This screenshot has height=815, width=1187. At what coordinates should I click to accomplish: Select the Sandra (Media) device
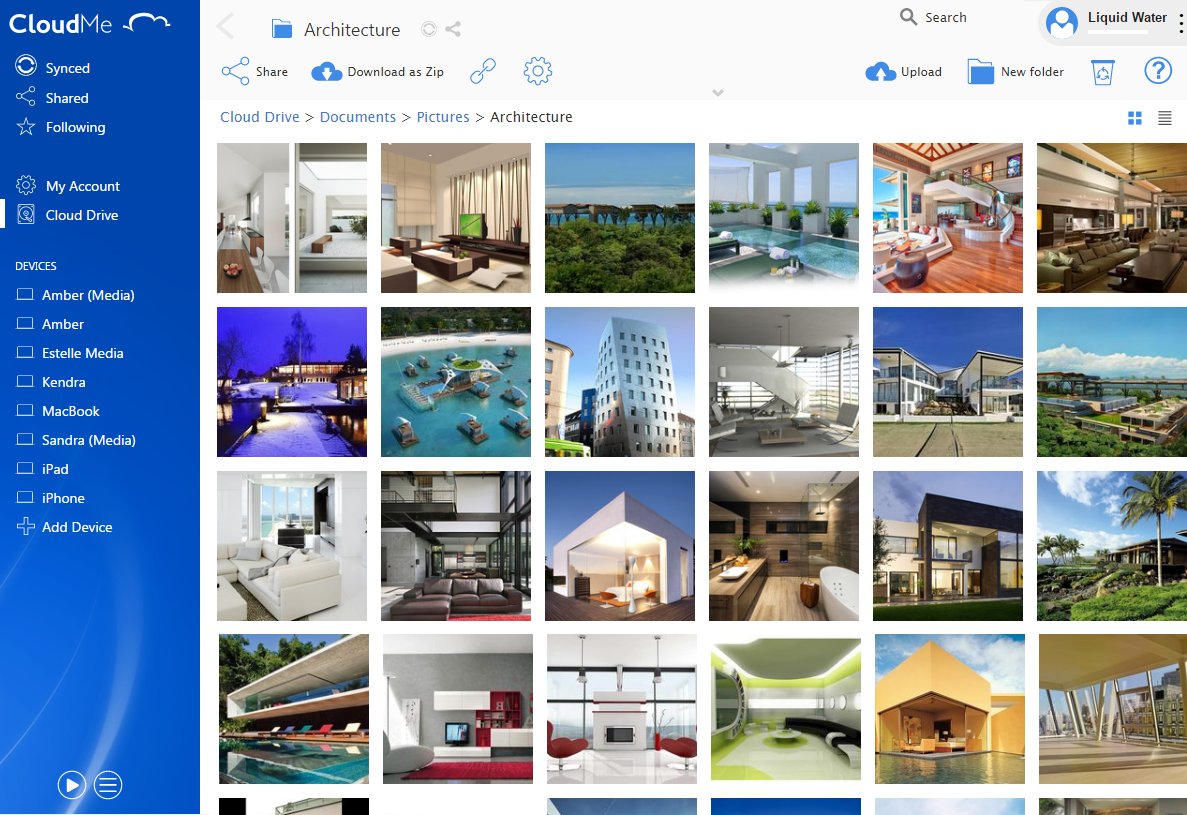click(x=76, y=440)
